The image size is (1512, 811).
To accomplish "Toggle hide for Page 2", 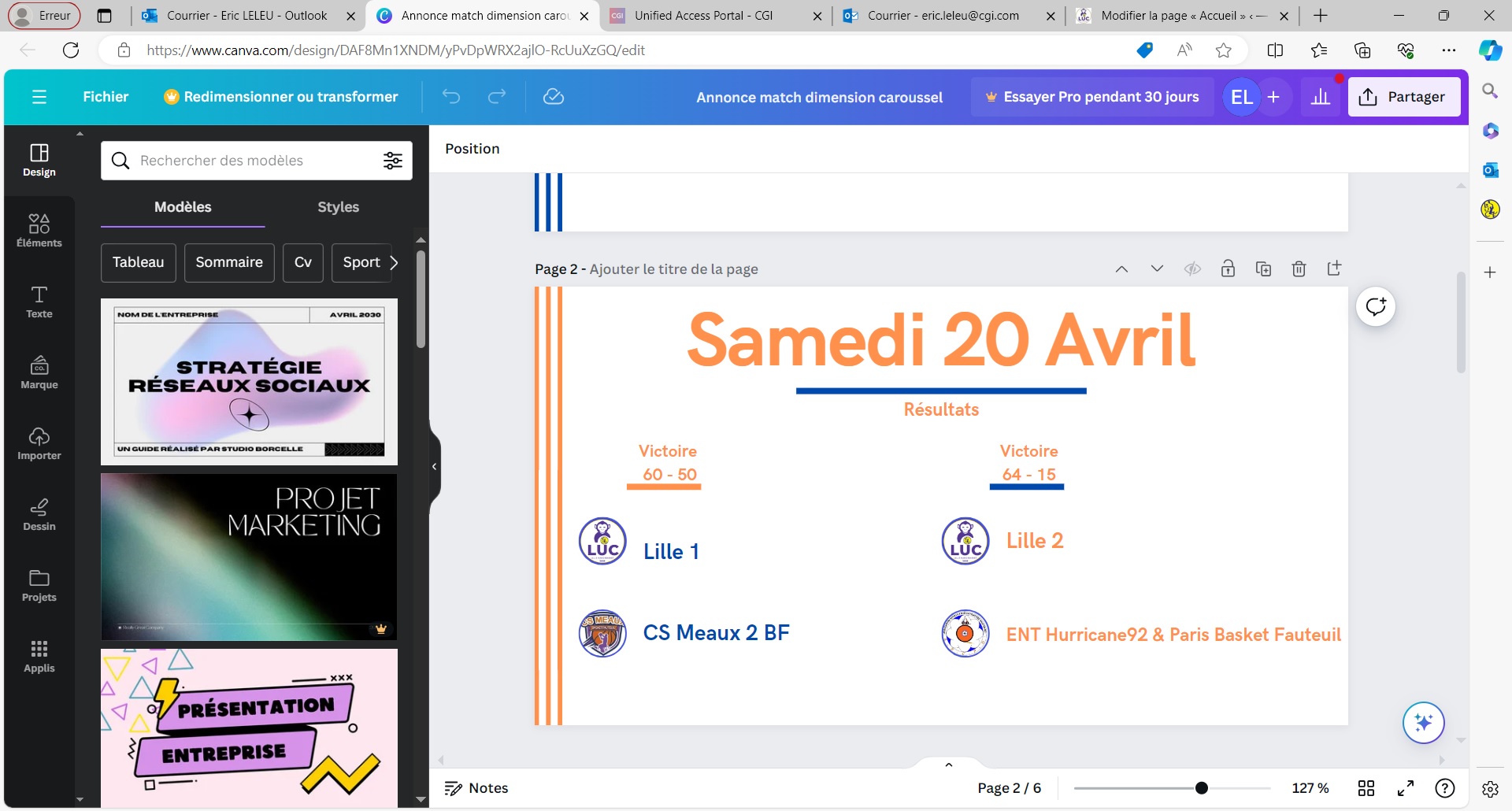I will coord(1192,269).
